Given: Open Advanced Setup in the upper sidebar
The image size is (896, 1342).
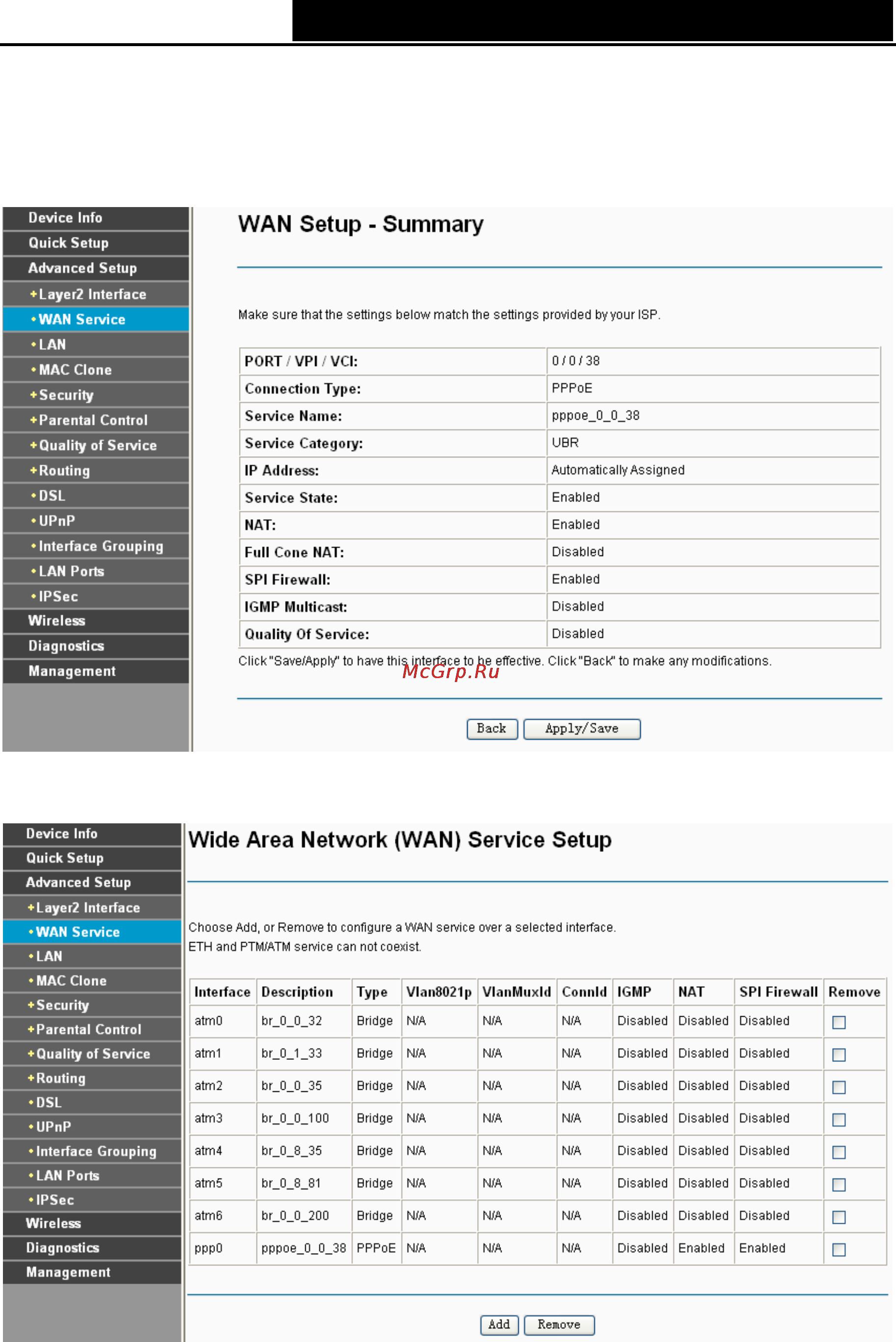Looking at the screenshot, I should [95, 268].
